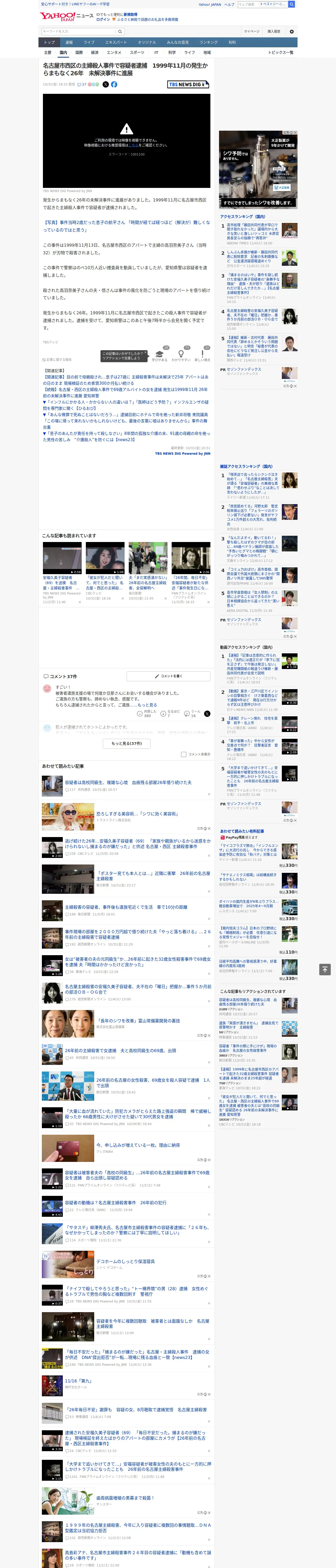Screen dimensions: 336x1568
Task: Share the article on Facebook
Action: [114, 85]
